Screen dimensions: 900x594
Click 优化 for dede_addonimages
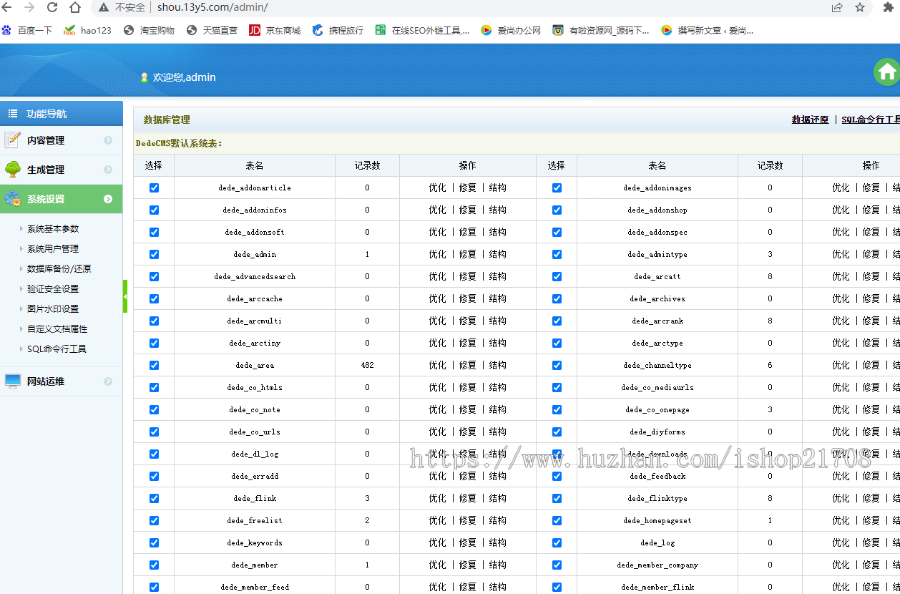(x=841, y=188)
